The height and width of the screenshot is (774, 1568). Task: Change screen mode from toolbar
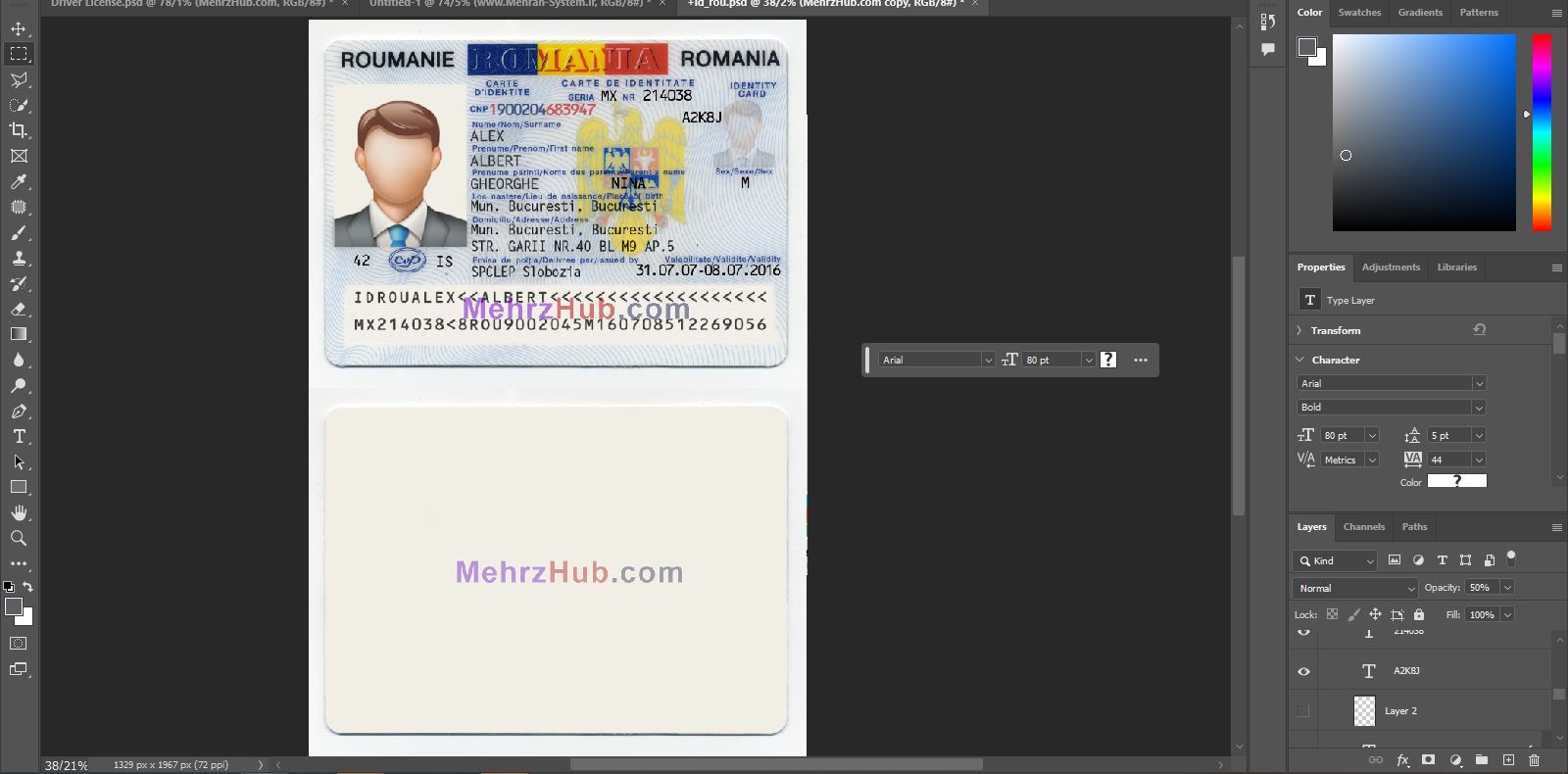tap(19, 669)
